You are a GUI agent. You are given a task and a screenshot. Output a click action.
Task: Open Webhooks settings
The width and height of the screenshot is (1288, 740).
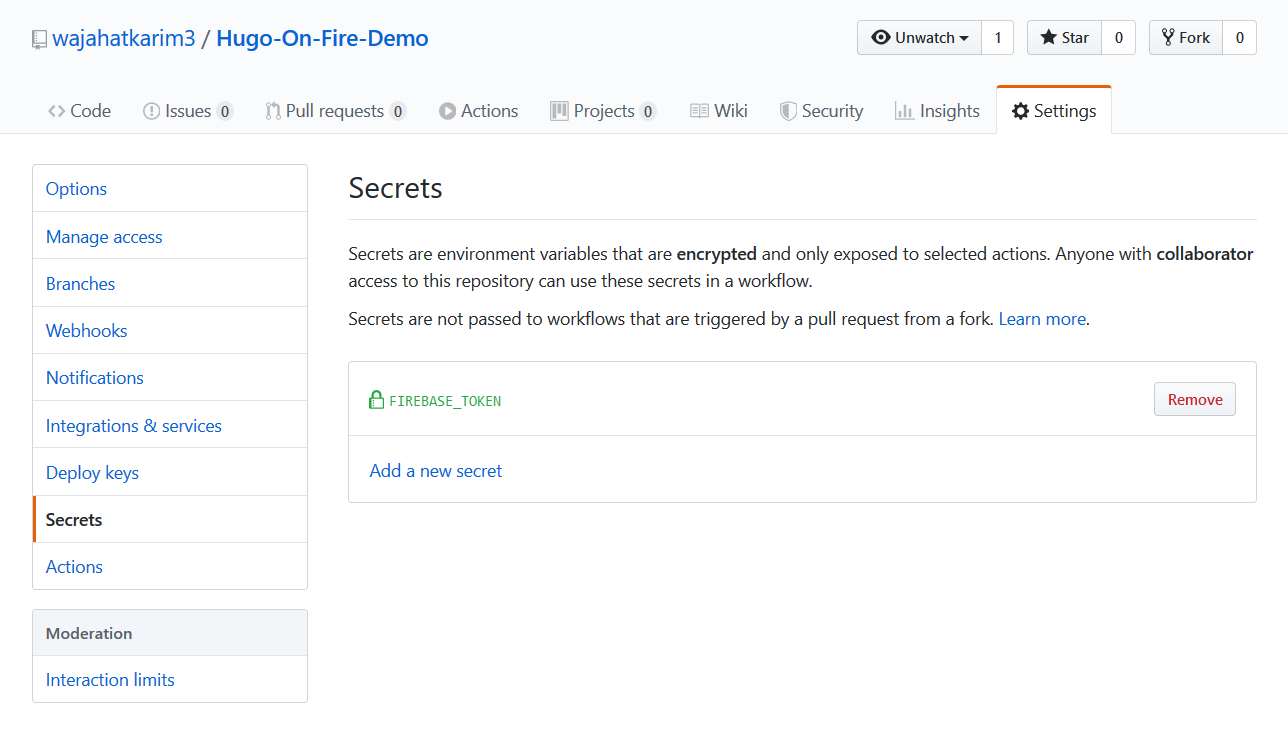coord(170,330)
